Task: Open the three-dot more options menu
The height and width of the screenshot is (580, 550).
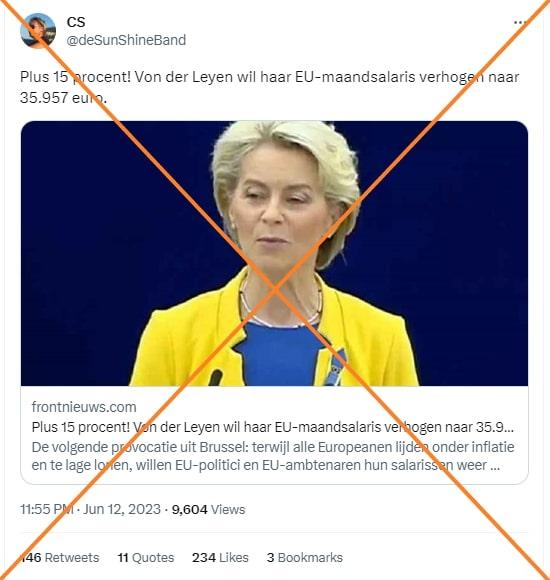Action: click(520, 23)
